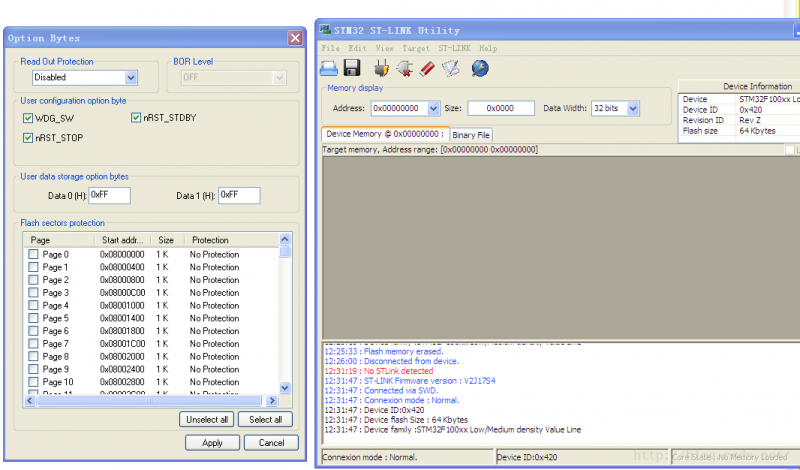
Task: Click Connect to target plug icon
Action: pos(381,68)
